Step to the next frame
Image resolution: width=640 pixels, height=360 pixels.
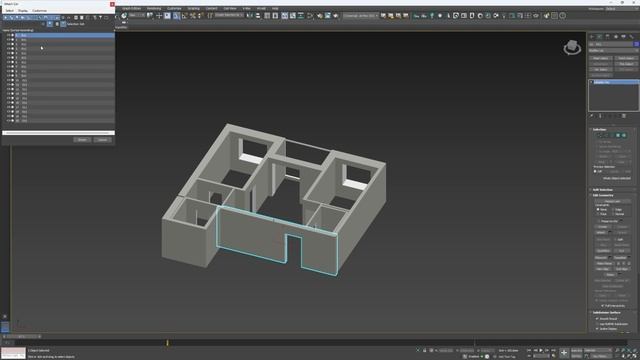coord(547,350)
